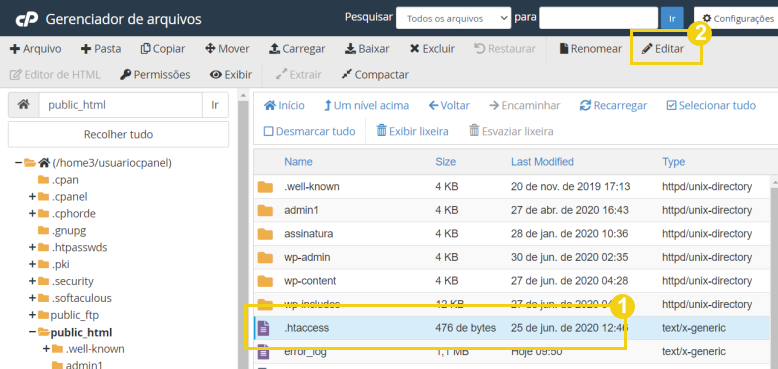Click the Editar pencil toolbar button

coord(662,49)
